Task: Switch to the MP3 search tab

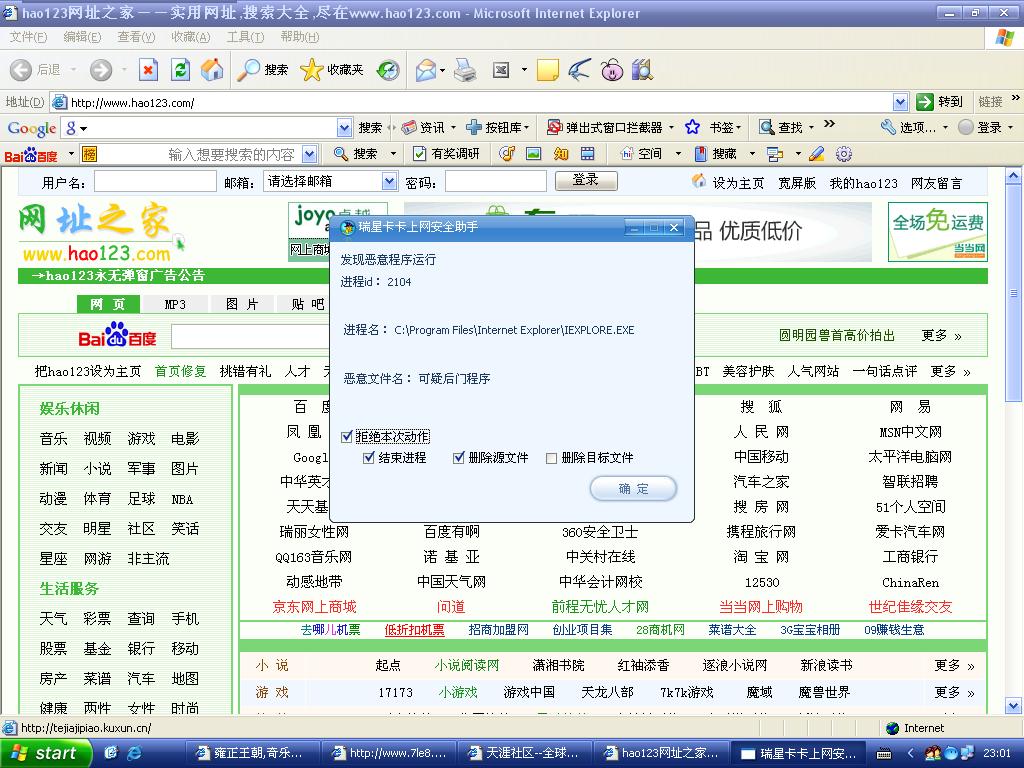Action: 175,304
